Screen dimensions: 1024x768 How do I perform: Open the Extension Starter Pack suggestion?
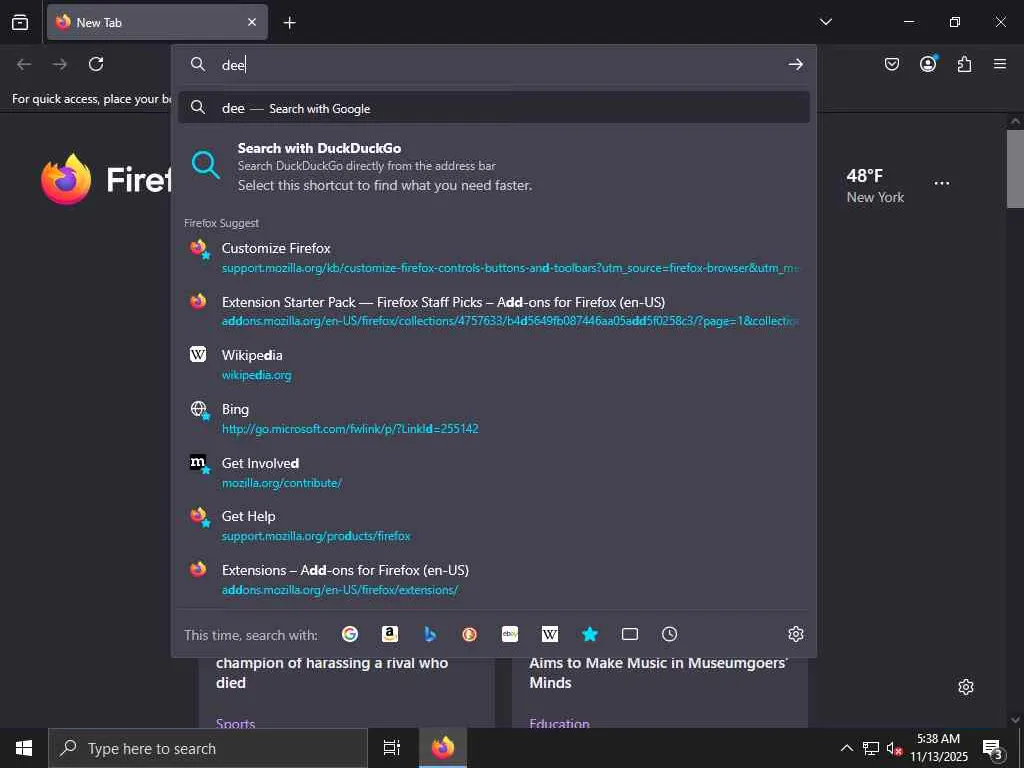(x=494, y=311)
